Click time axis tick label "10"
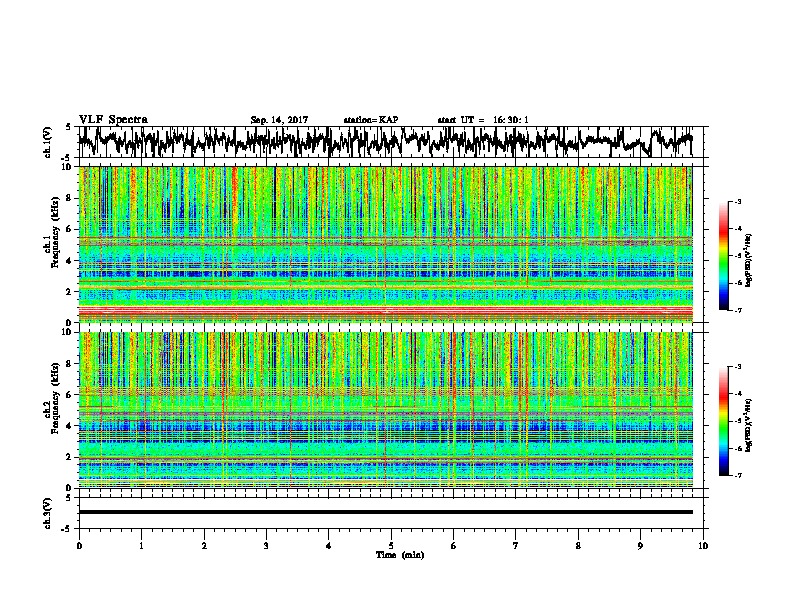 [703, 545]
